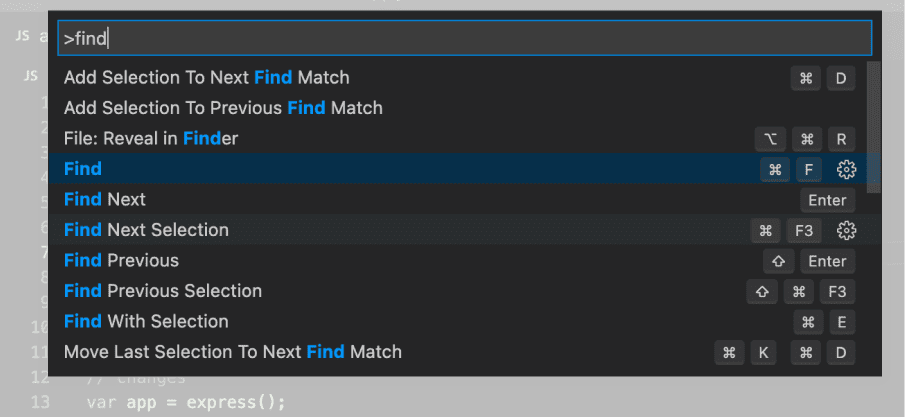Click the command palette search input

click(464, 39)
